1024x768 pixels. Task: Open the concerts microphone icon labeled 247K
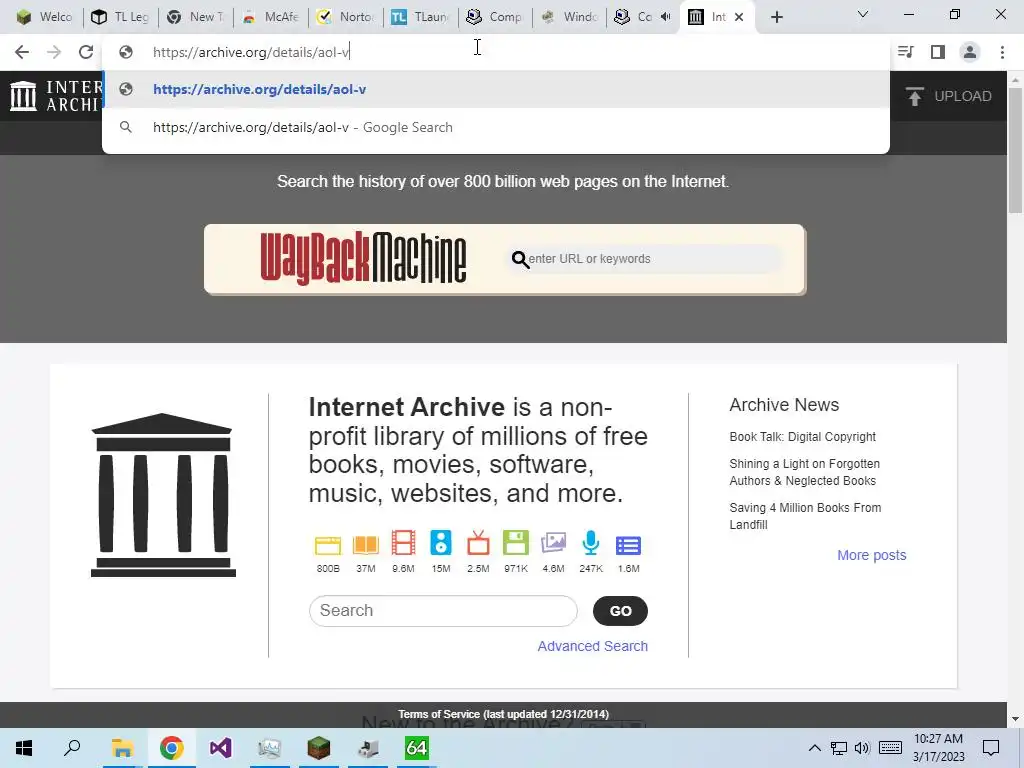tap(591, 543)
